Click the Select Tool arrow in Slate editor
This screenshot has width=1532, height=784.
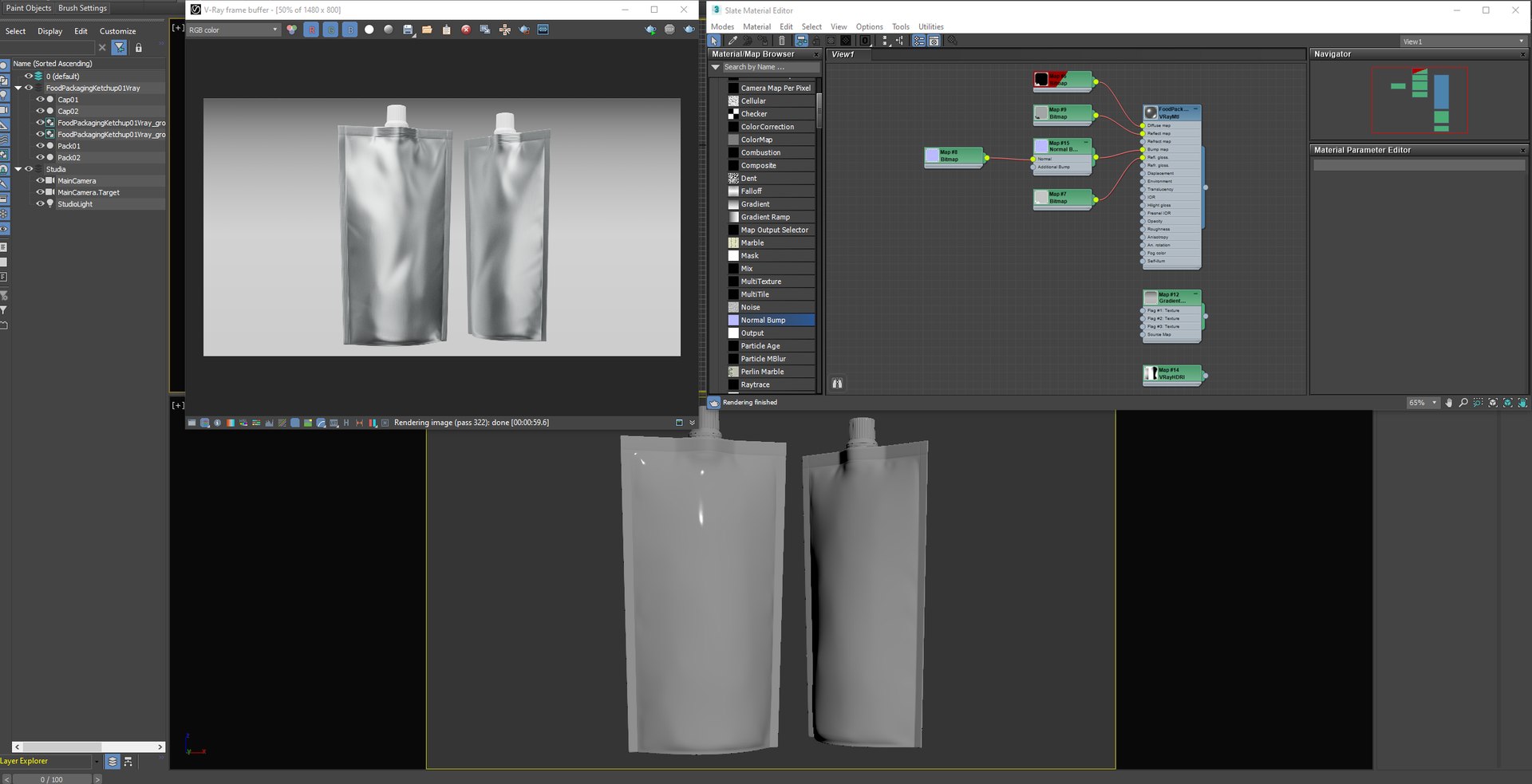click(x=715, y=41)
